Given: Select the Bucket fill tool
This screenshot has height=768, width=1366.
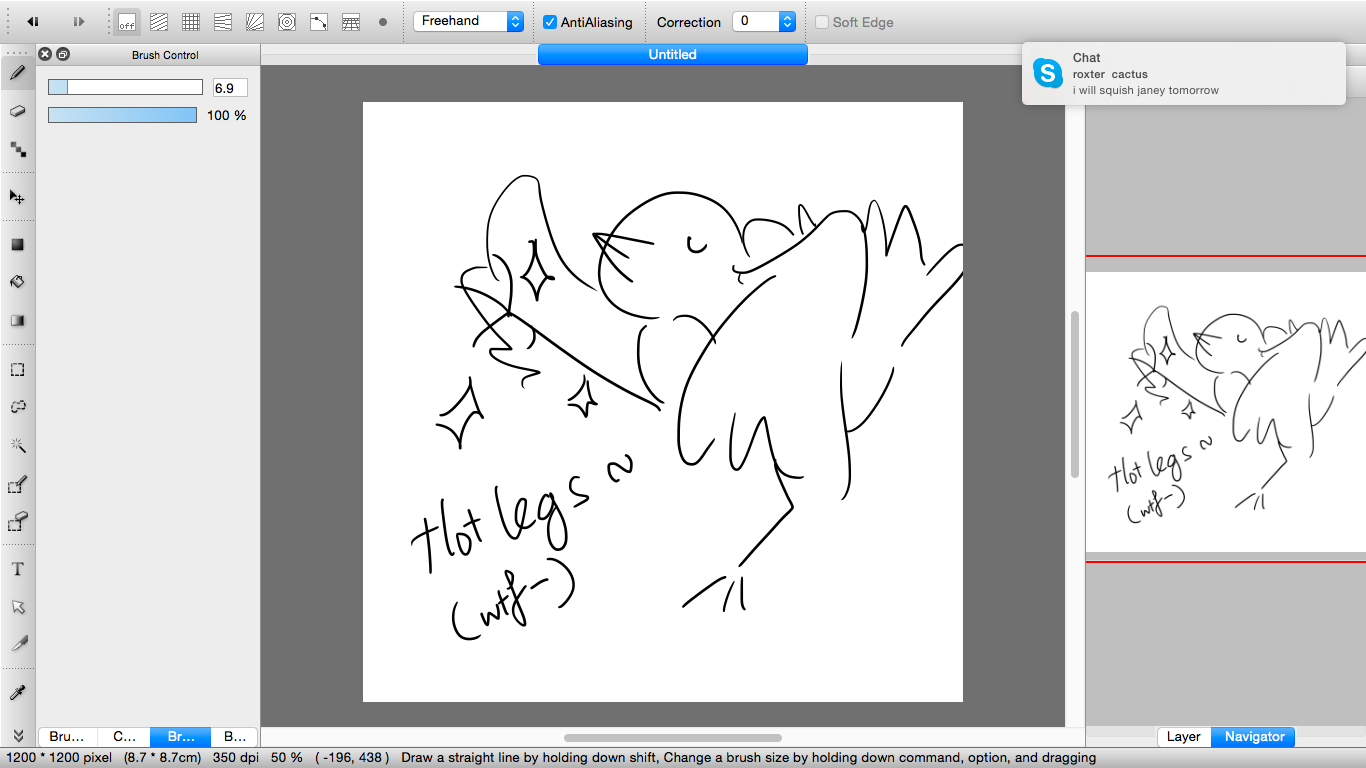Looking at the screenshot, I should point(17,283).
